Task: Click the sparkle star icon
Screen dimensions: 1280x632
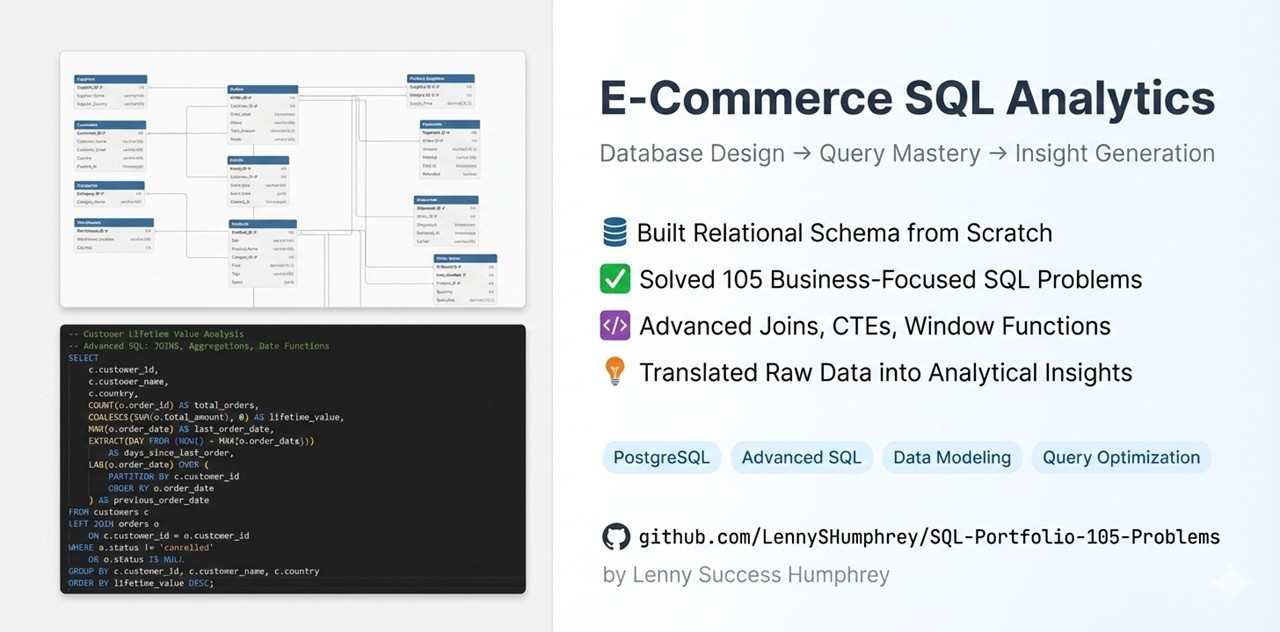Action: click(x=1230, y=582)
